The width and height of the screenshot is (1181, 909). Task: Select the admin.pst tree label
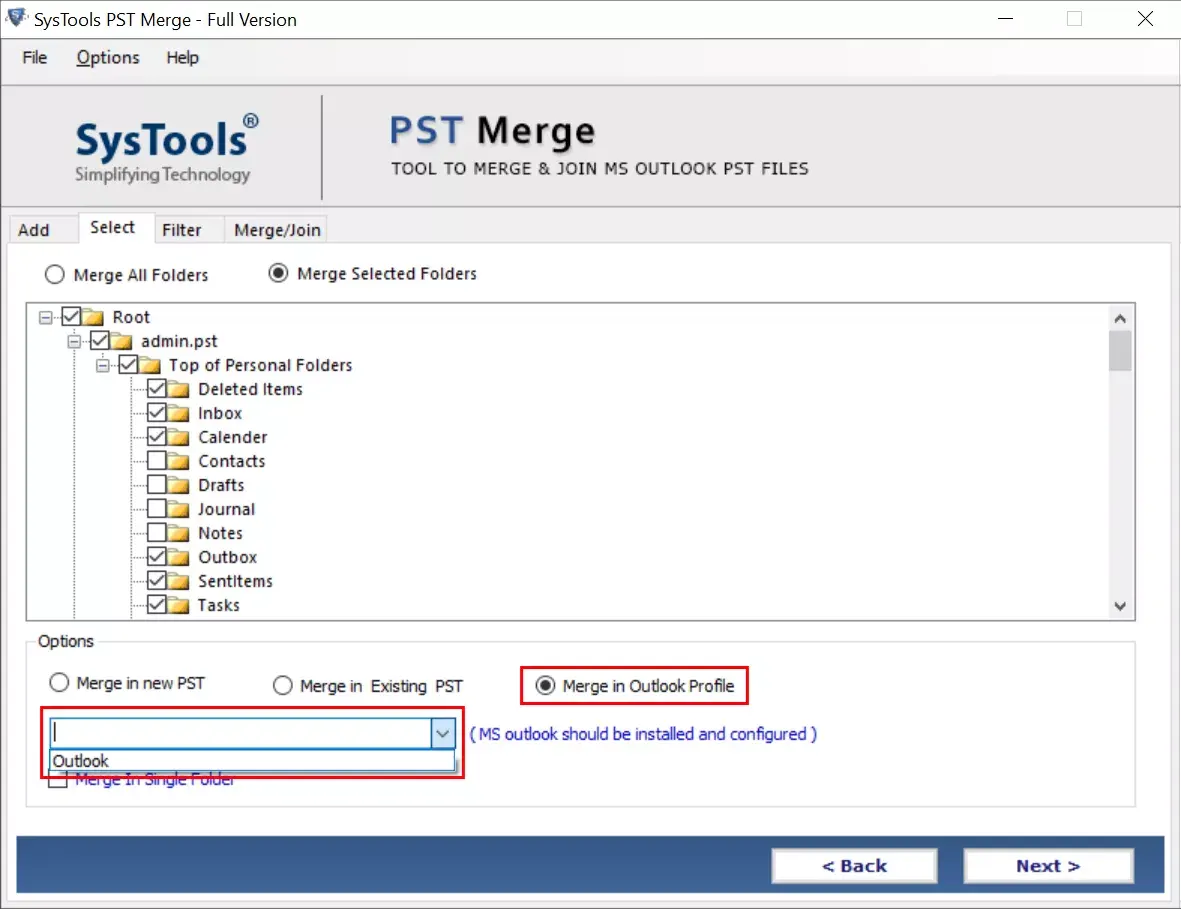coord(179,341)
